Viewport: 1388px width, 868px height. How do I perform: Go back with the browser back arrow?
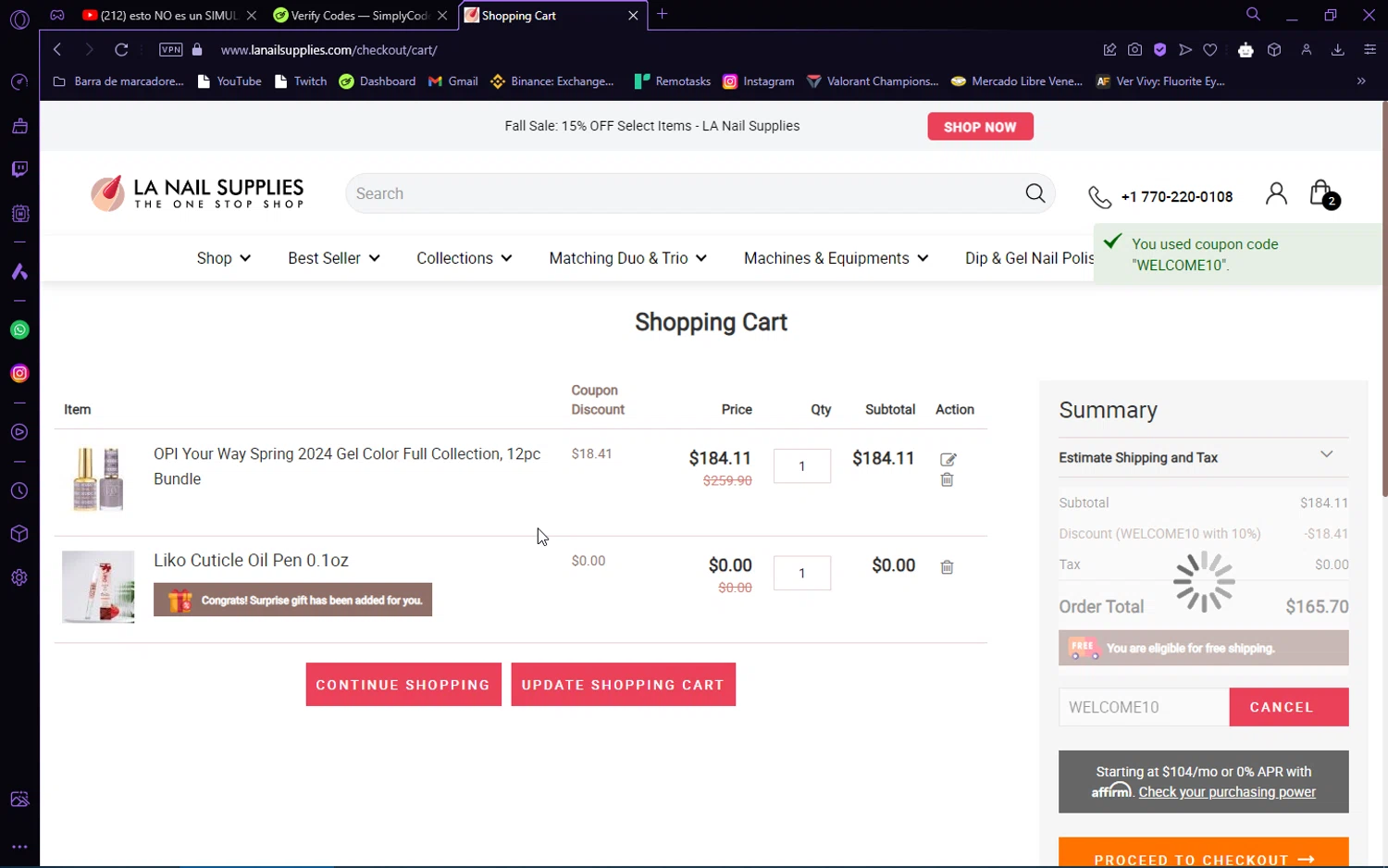click(x=57, y=50)
